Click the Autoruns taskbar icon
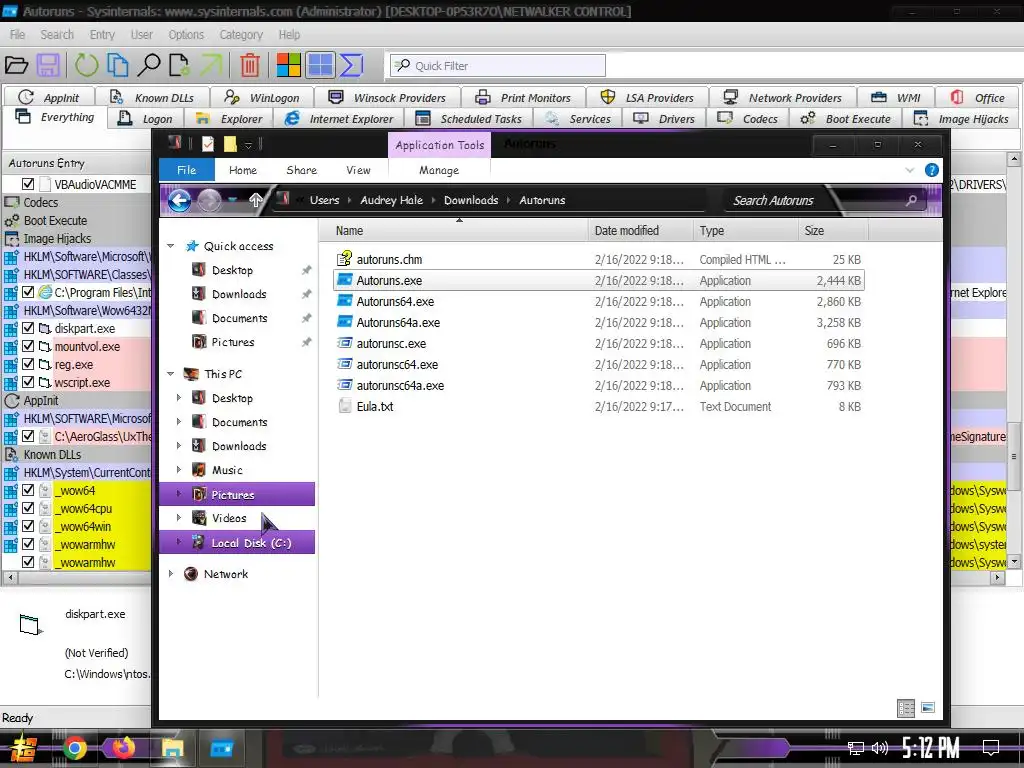This screenshot has height=768, width=1024. (221, 748)
